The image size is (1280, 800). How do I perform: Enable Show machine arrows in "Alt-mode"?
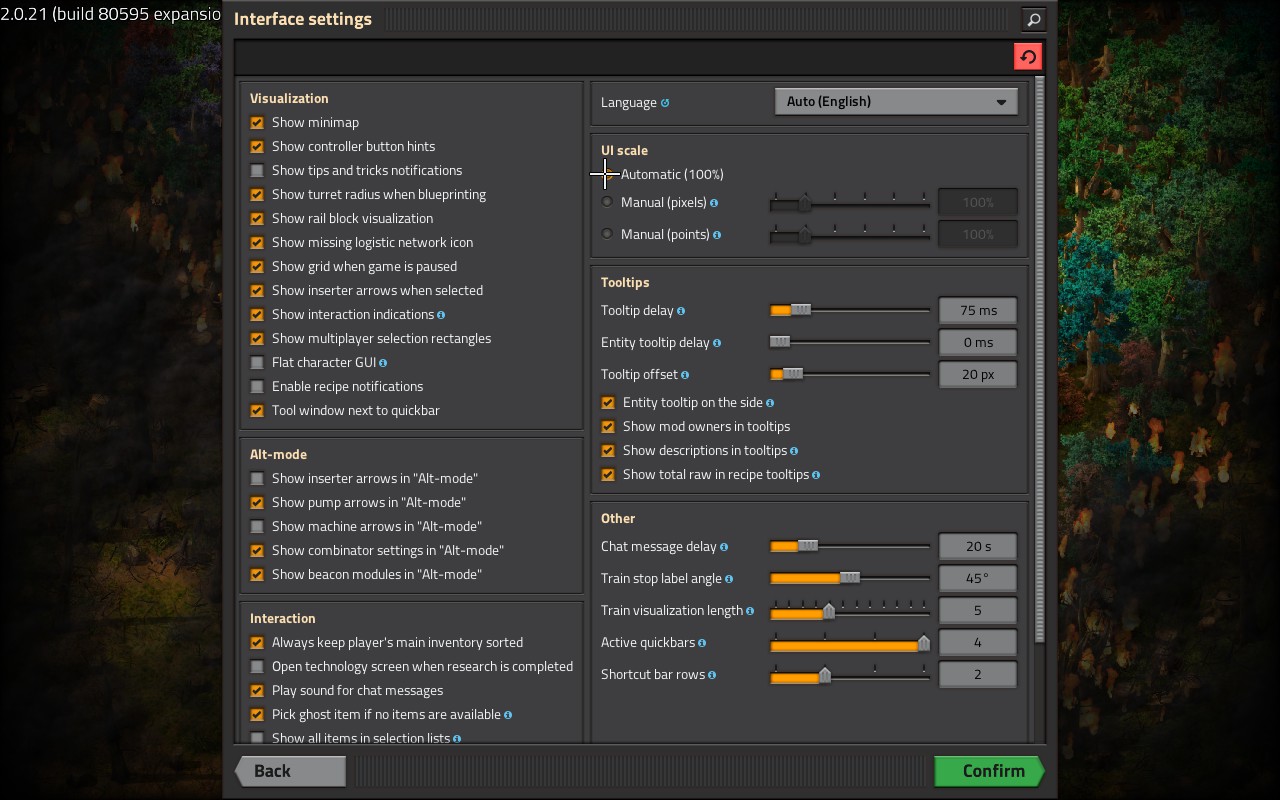(x=257, y=527)
